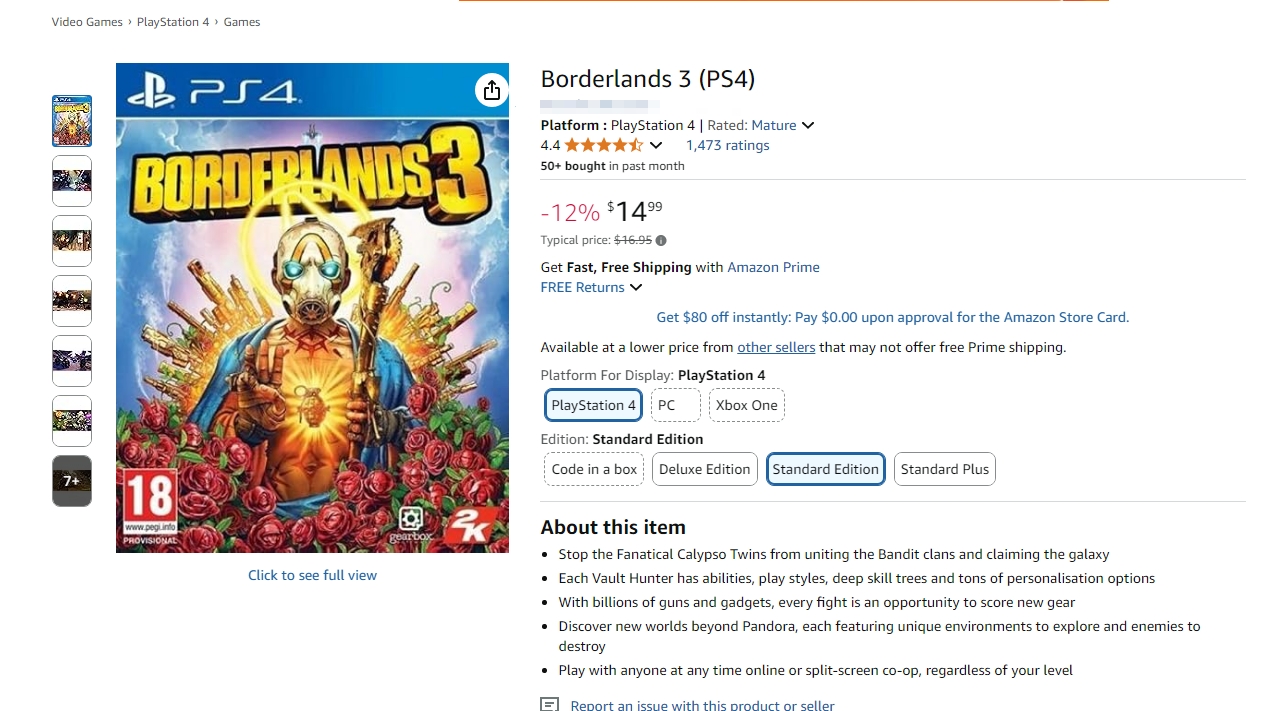Go to Video Games breadcrumb
The width and height of the screenshot is (1267, 711).
[x=87, y=22]
